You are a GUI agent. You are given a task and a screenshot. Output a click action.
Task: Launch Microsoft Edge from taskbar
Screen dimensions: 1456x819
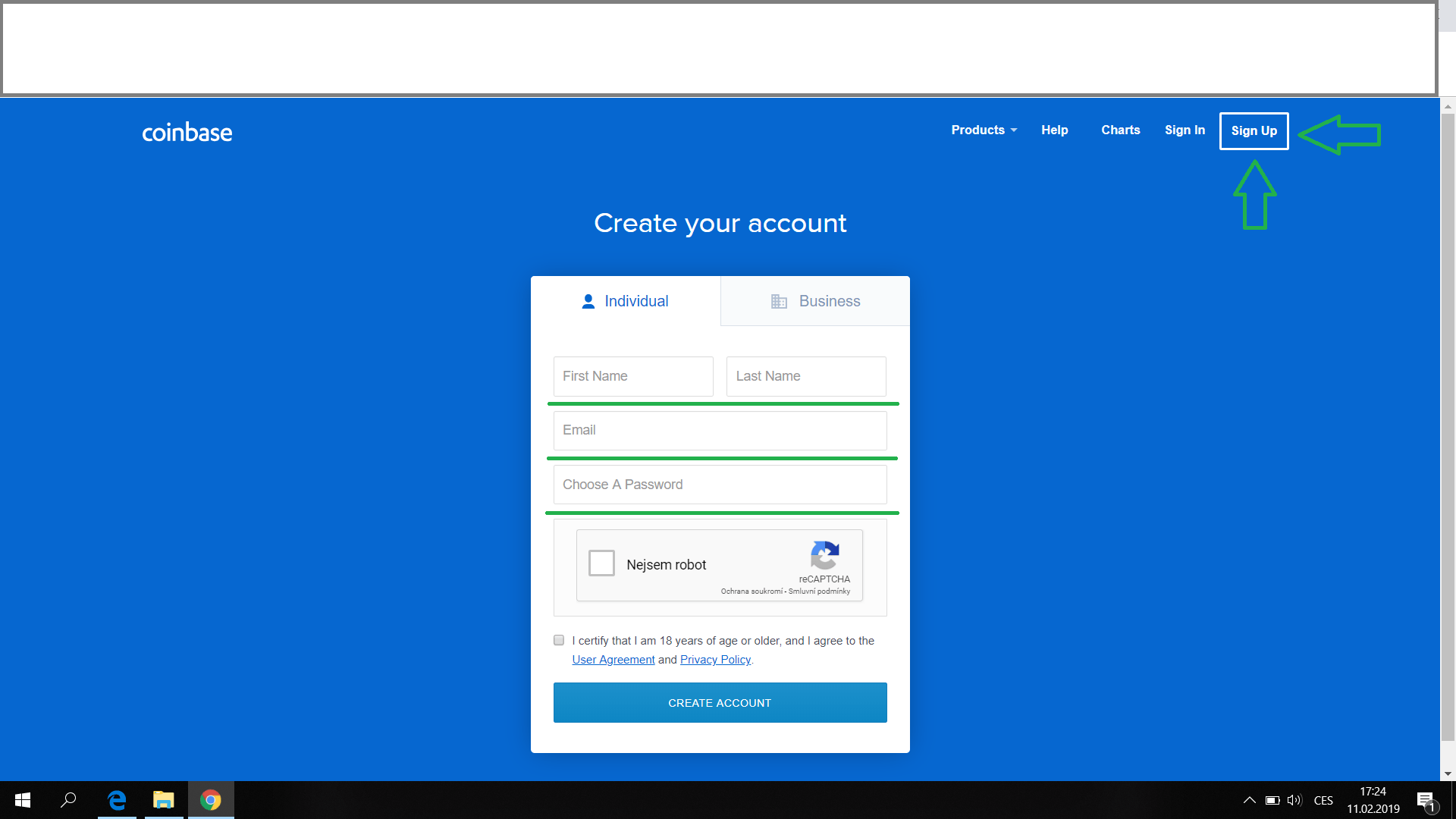tap(117, 800)
